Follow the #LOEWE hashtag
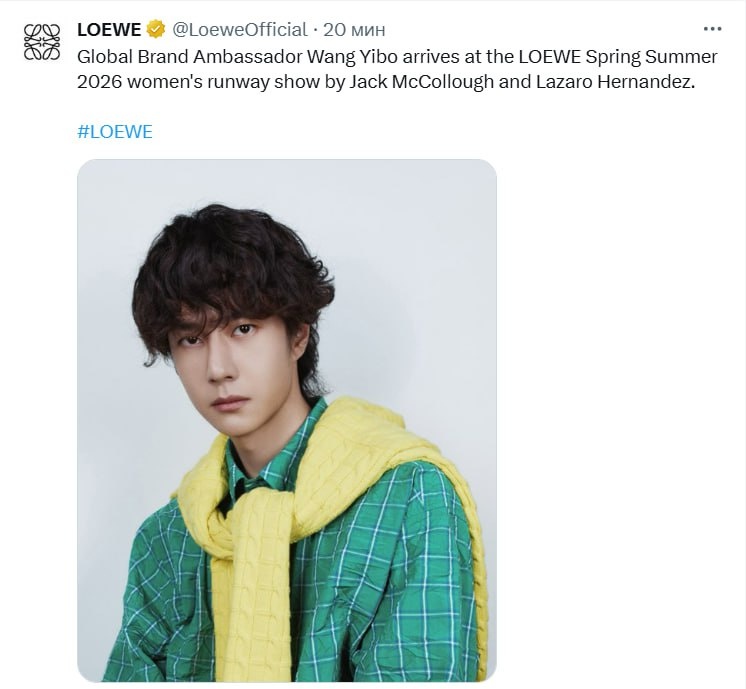Viewport: 746px width, 689px height. [115, 131]
